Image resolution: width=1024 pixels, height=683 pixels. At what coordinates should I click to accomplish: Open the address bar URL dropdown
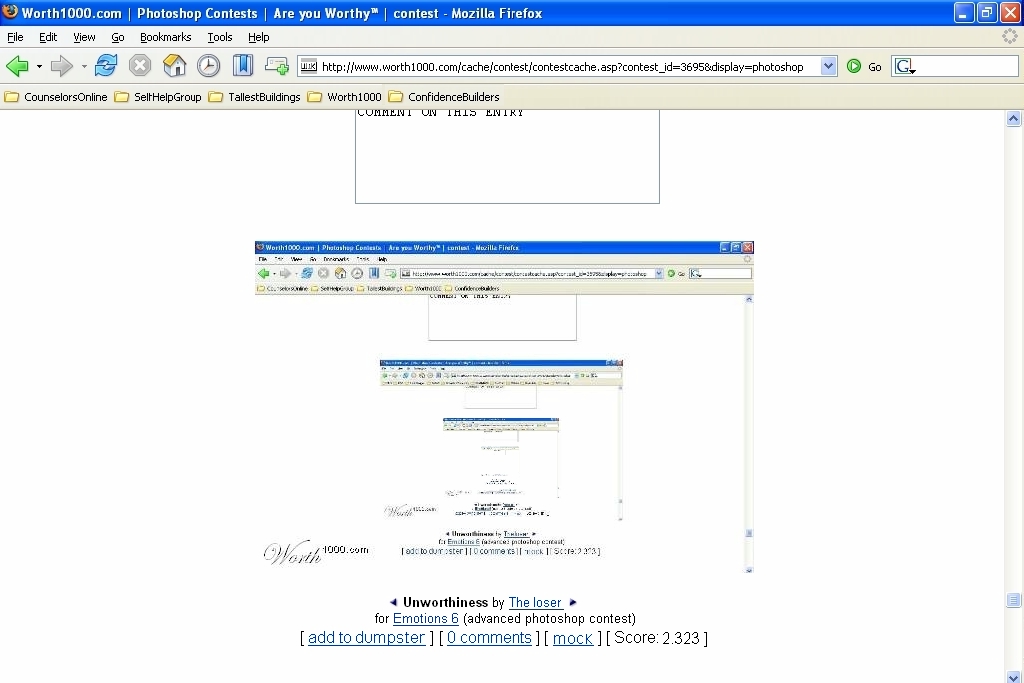[x=828, y=66]
